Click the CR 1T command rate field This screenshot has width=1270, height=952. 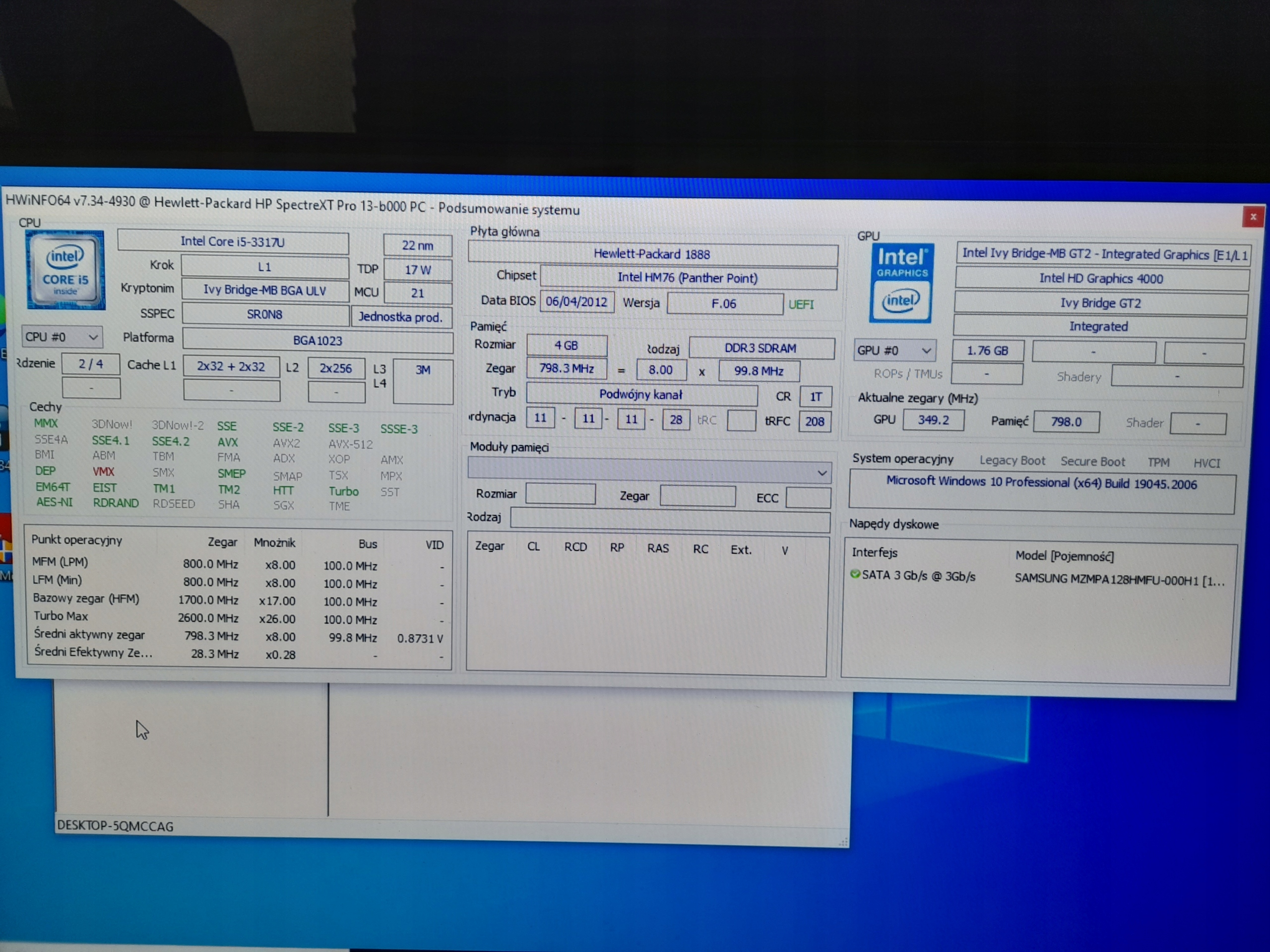click(x=816, y=397)
